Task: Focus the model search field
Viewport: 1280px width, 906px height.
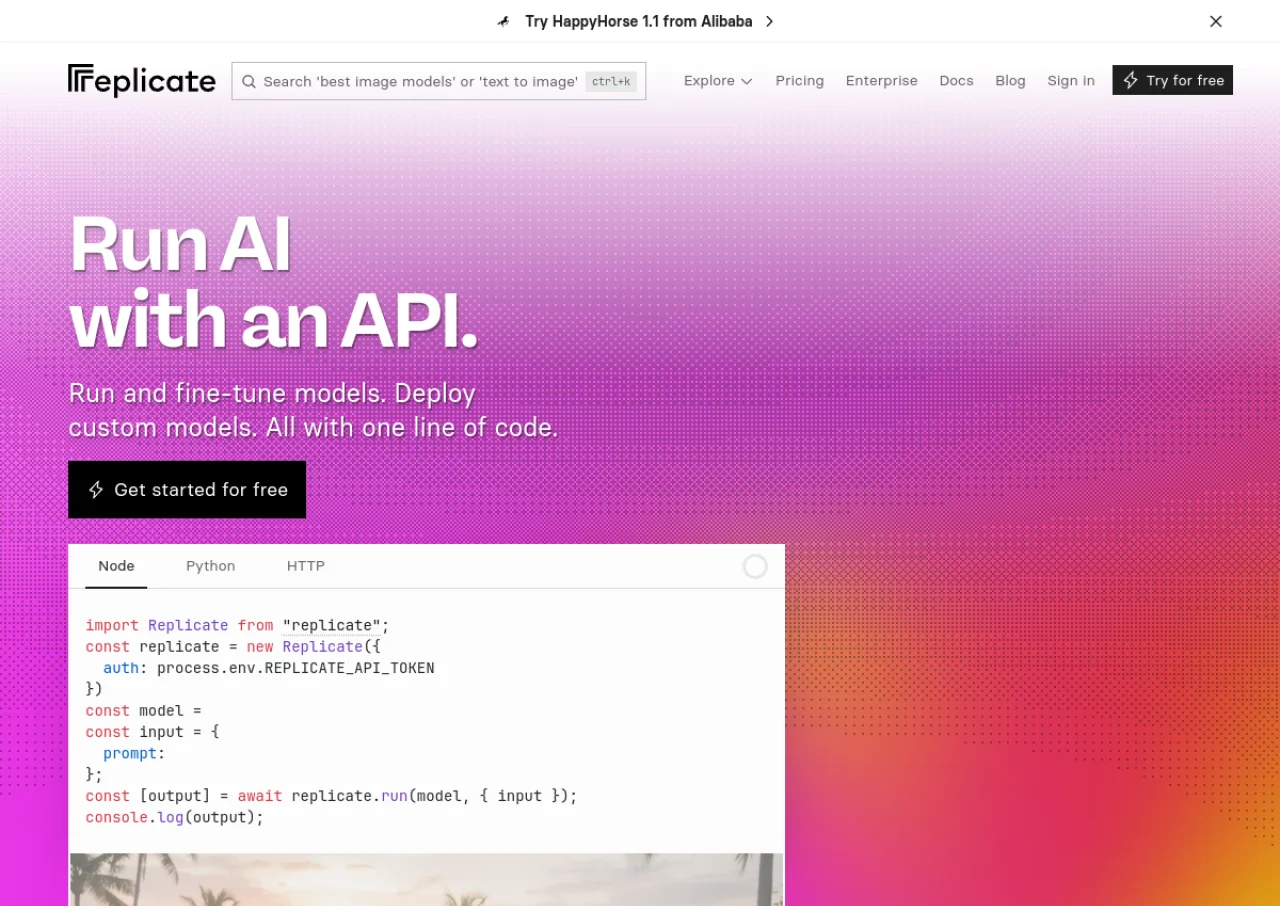Action: (438, 81)
